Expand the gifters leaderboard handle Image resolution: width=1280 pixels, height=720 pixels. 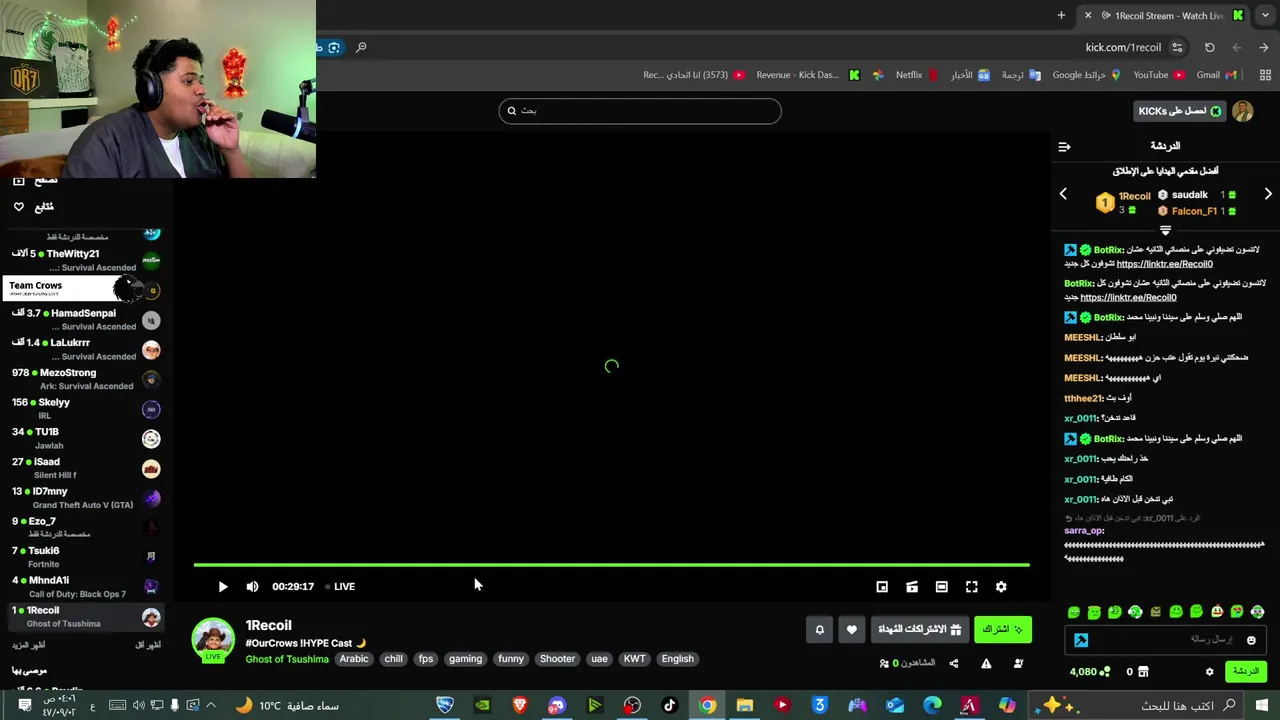pyautogui.click(x=1165, y=230)
